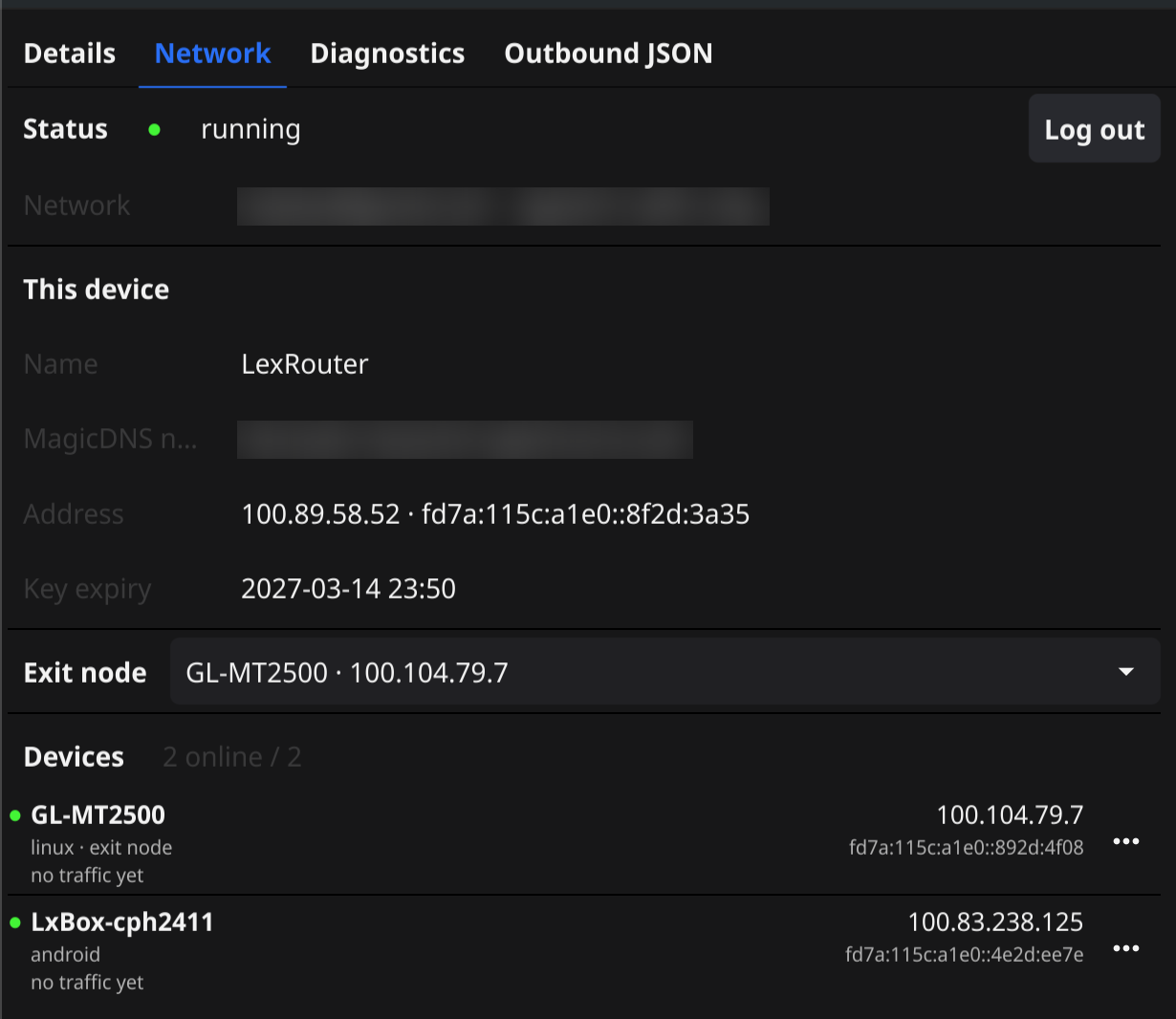Select the Network tab
1176x1019 pixels.
pos(212,54)
